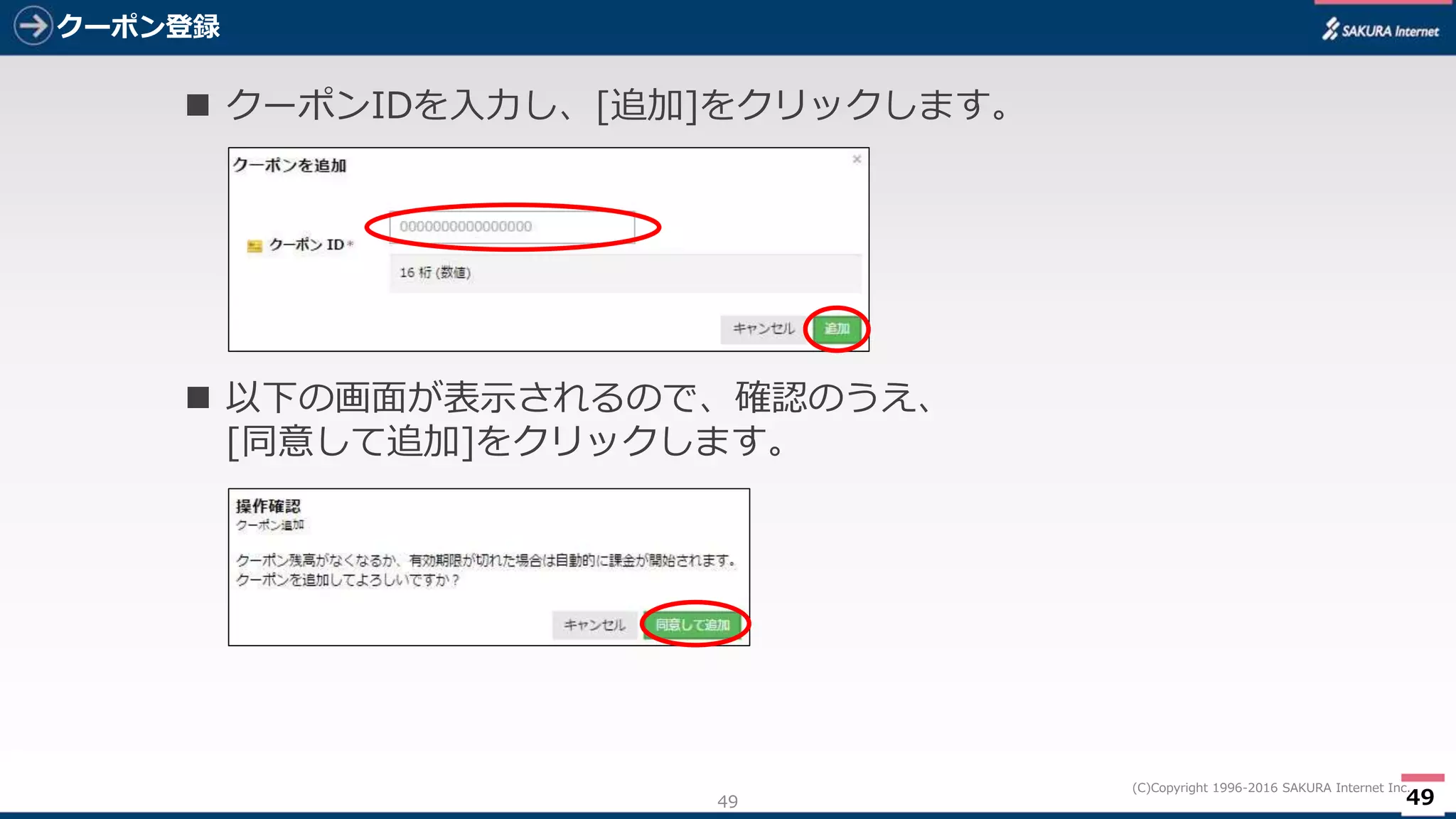Close the クーポンを追加 dialog with the X

(857, 159)
